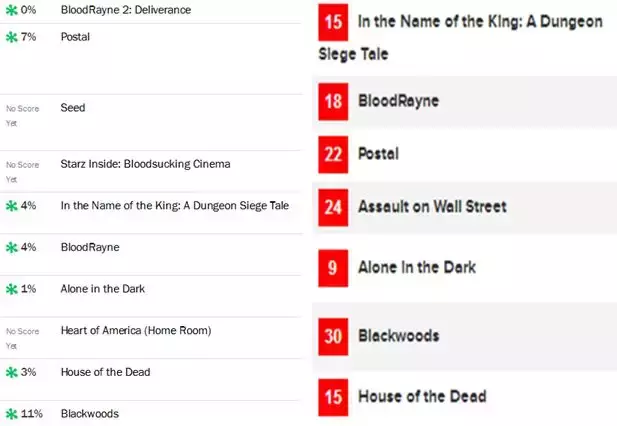The height and width of the screenshot is (426, 617).
Task: Open Heart of America (Home Room) link
Action: [135, 330]
